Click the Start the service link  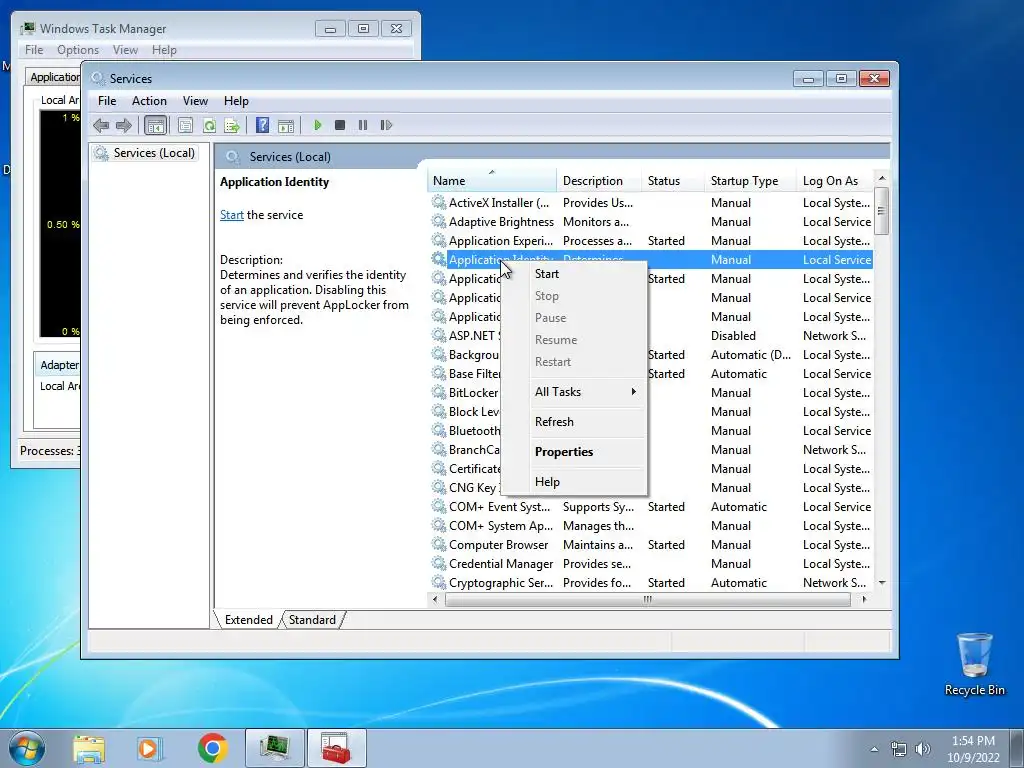point(231,215)
